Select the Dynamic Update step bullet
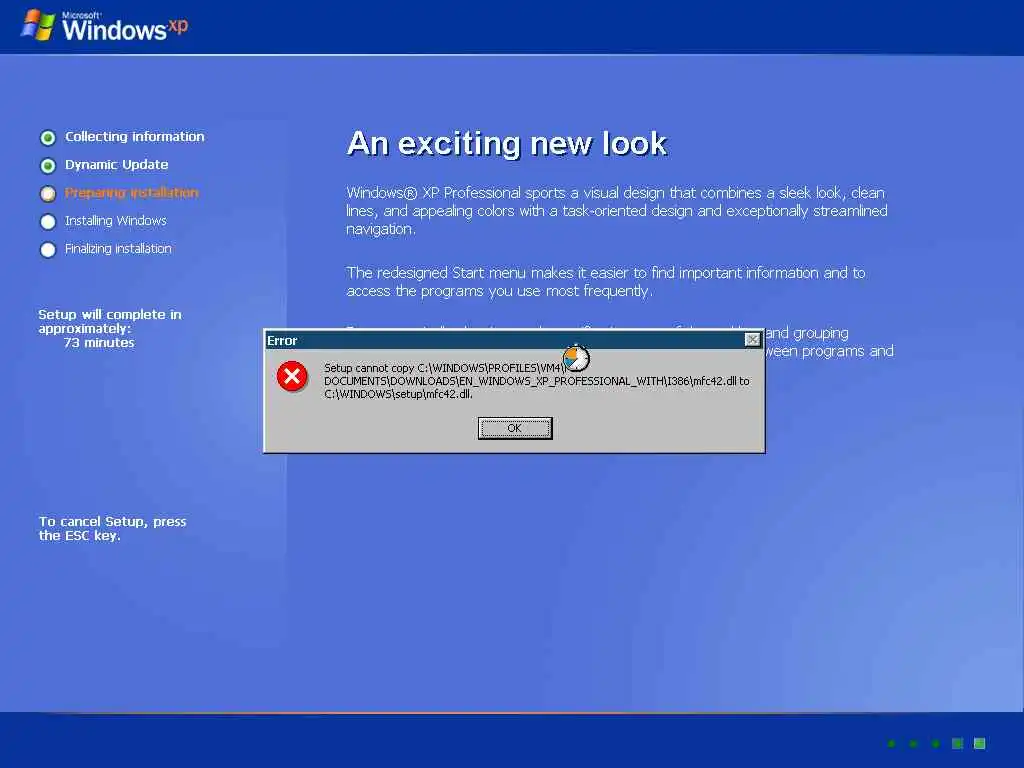 (48, 166)
